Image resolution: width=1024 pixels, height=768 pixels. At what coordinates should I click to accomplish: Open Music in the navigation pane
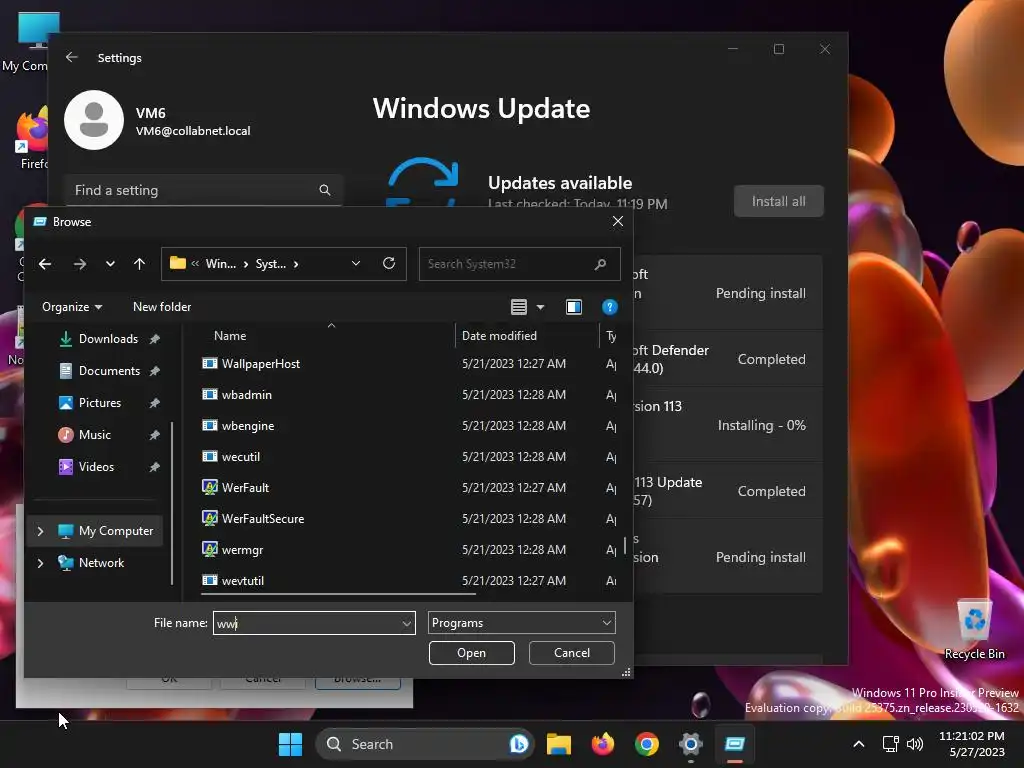pyautogui.click(x=95, y=435)
